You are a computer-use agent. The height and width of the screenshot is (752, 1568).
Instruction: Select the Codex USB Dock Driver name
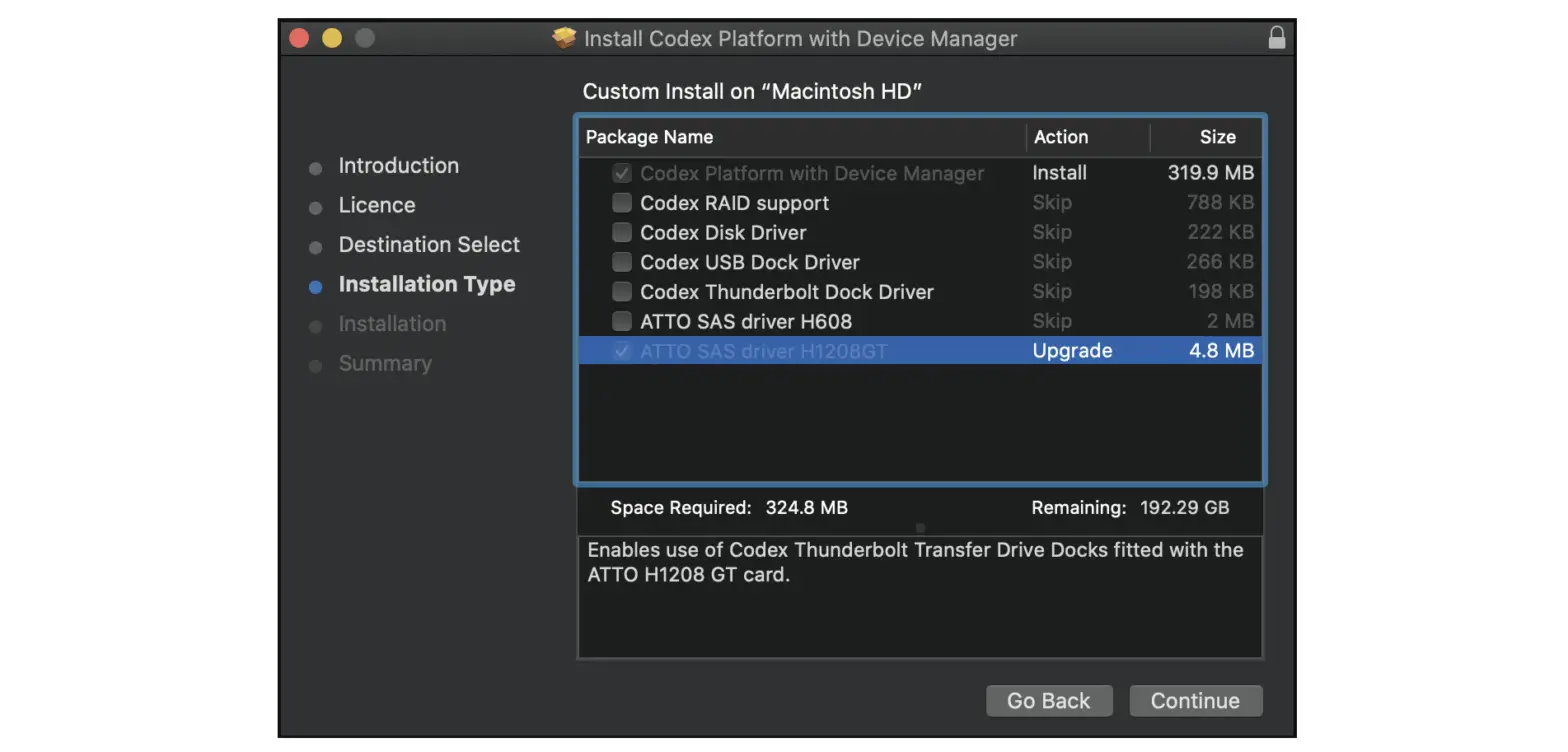pyautogui.click(x=750, y=262)
